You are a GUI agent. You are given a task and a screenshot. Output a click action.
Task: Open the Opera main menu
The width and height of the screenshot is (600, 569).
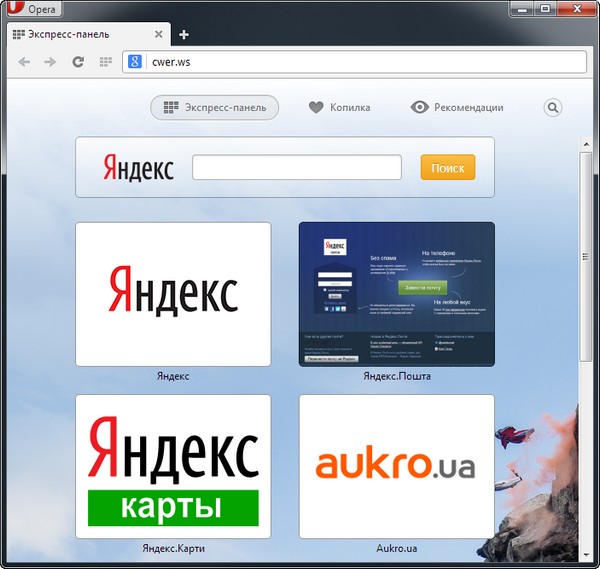34,9
